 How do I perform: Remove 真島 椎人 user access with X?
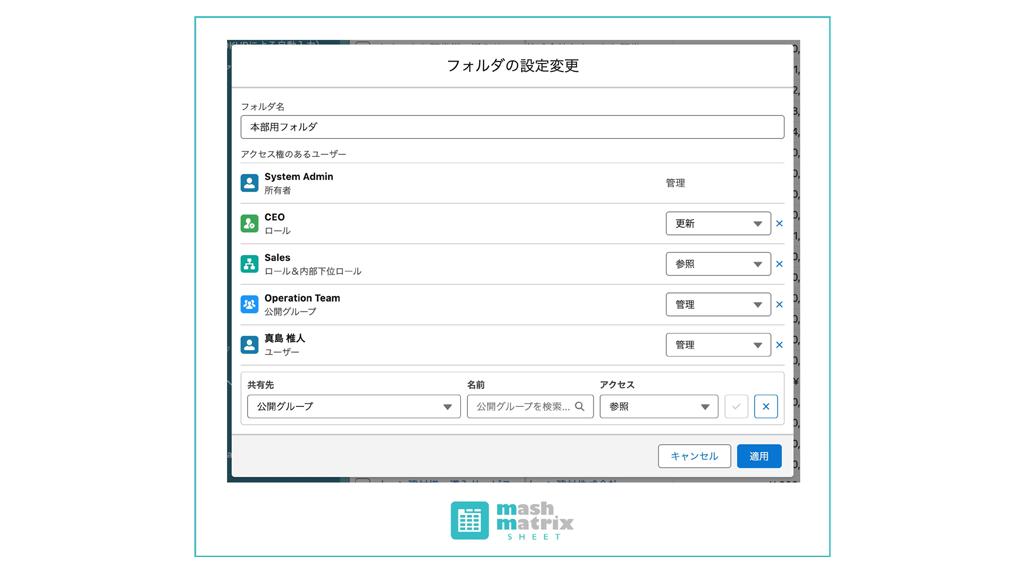click(780, 345)
